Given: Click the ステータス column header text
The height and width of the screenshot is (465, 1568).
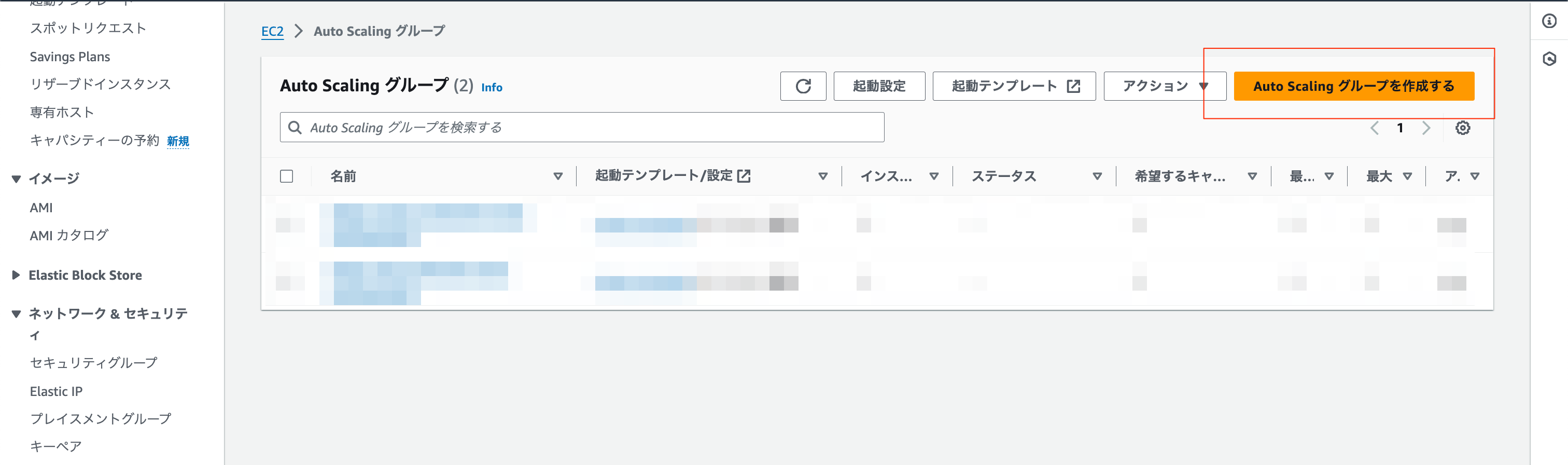Looking at the screenshot, I should 1004,176.
